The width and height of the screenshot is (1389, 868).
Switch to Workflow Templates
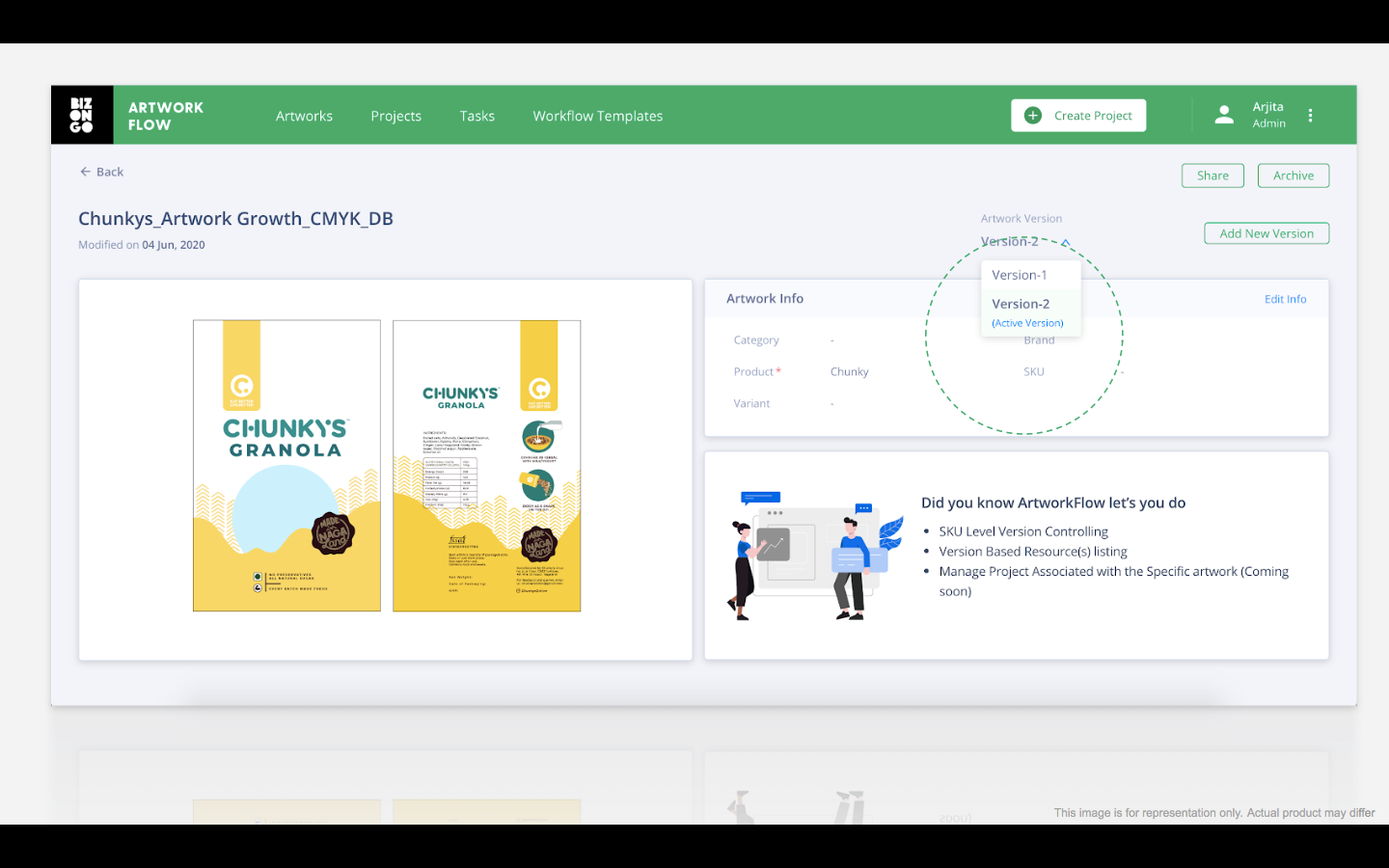click(x=598, y=116)
